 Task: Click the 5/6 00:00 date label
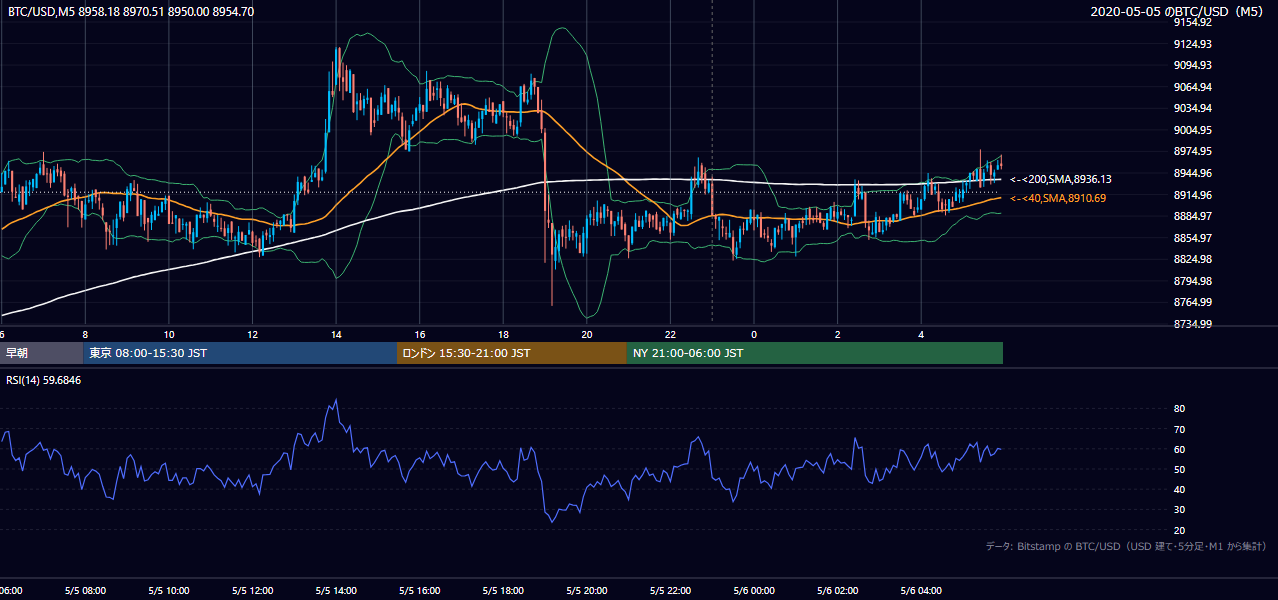tap(754, 590)
